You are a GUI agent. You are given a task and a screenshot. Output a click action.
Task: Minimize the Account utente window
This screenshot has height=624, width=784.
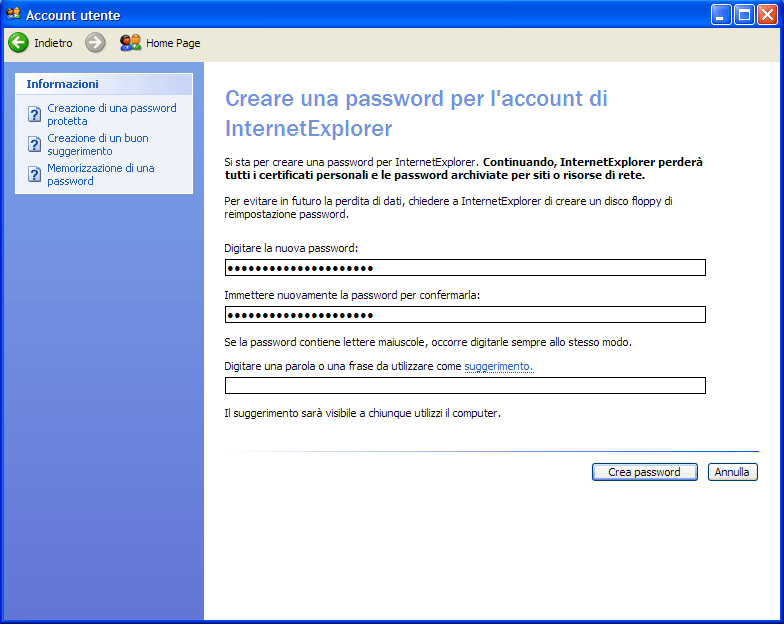(x=721, y=15)
